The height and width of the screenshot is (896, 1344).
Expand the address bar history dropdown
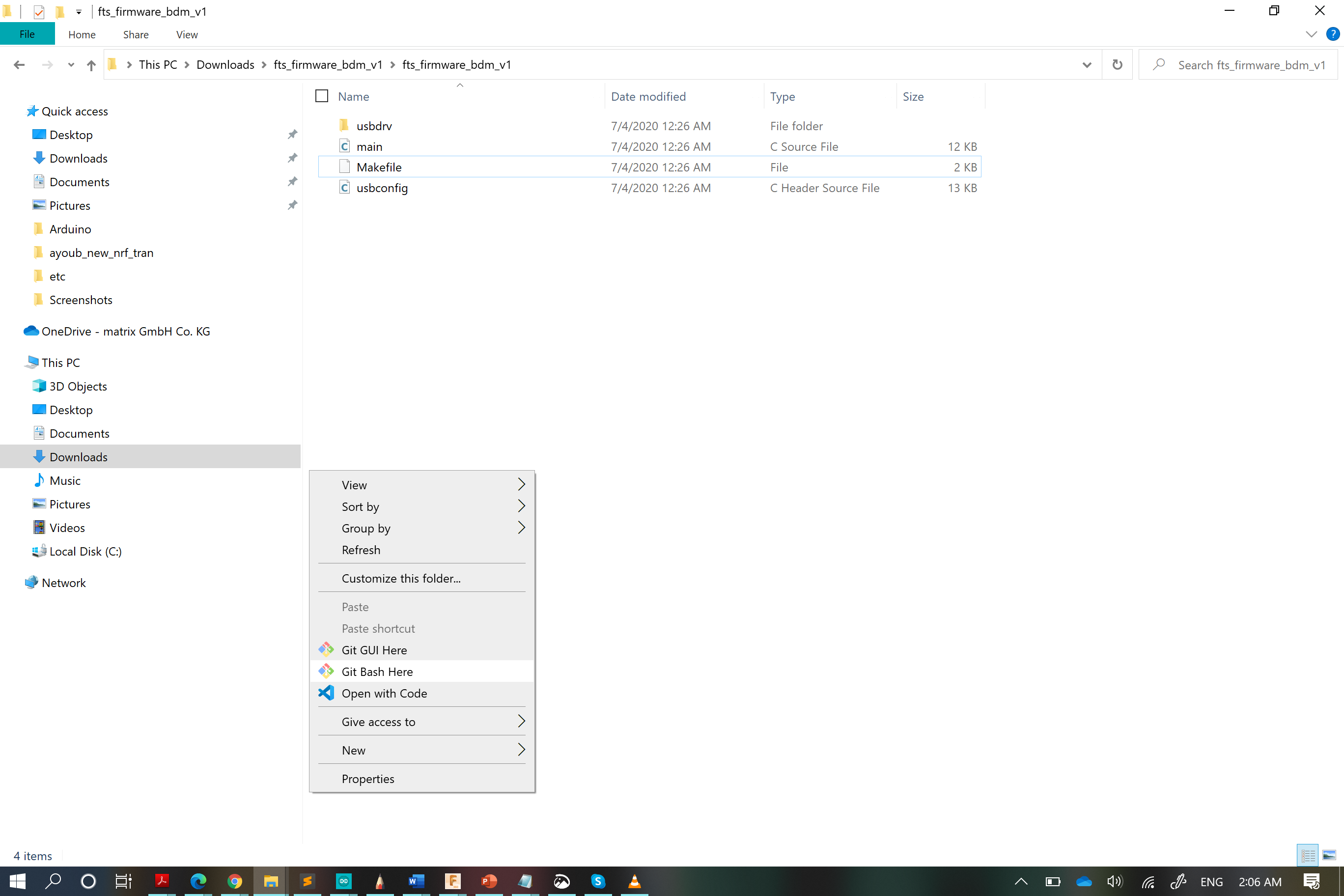[x=1086, y=65]
